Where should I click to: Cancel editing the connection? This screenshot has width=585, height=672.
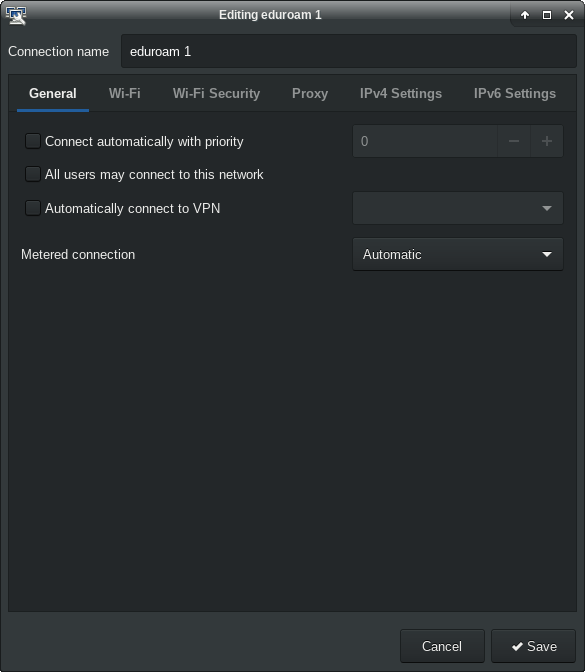tap(442, 646)
